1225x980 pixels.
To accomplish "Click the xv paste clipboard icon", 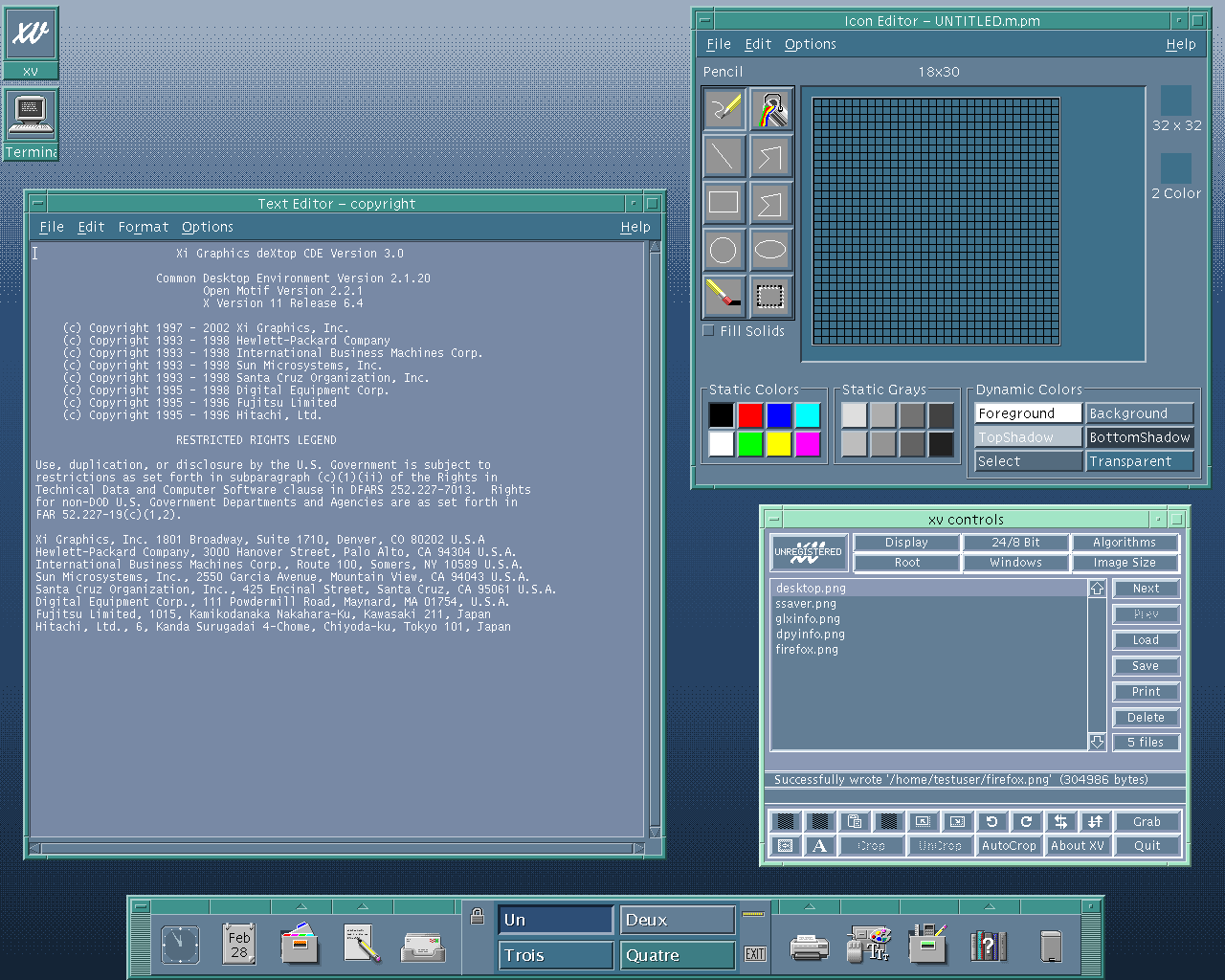I will [855, 821].
